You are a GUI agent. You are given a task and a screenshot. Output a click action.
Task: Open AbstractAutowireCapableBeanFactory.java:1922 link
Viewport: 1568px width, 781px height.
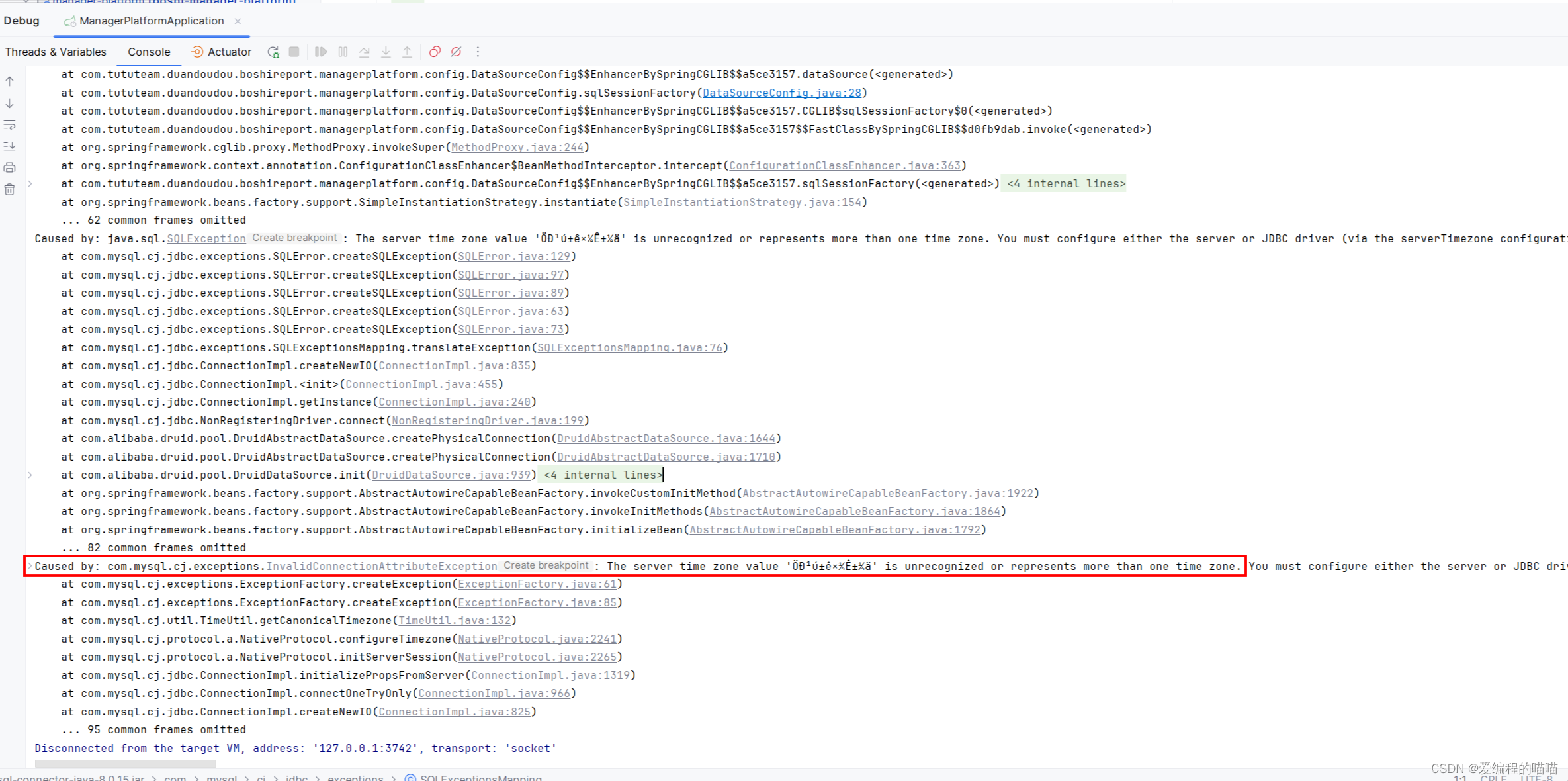click(x=887, y=493)
